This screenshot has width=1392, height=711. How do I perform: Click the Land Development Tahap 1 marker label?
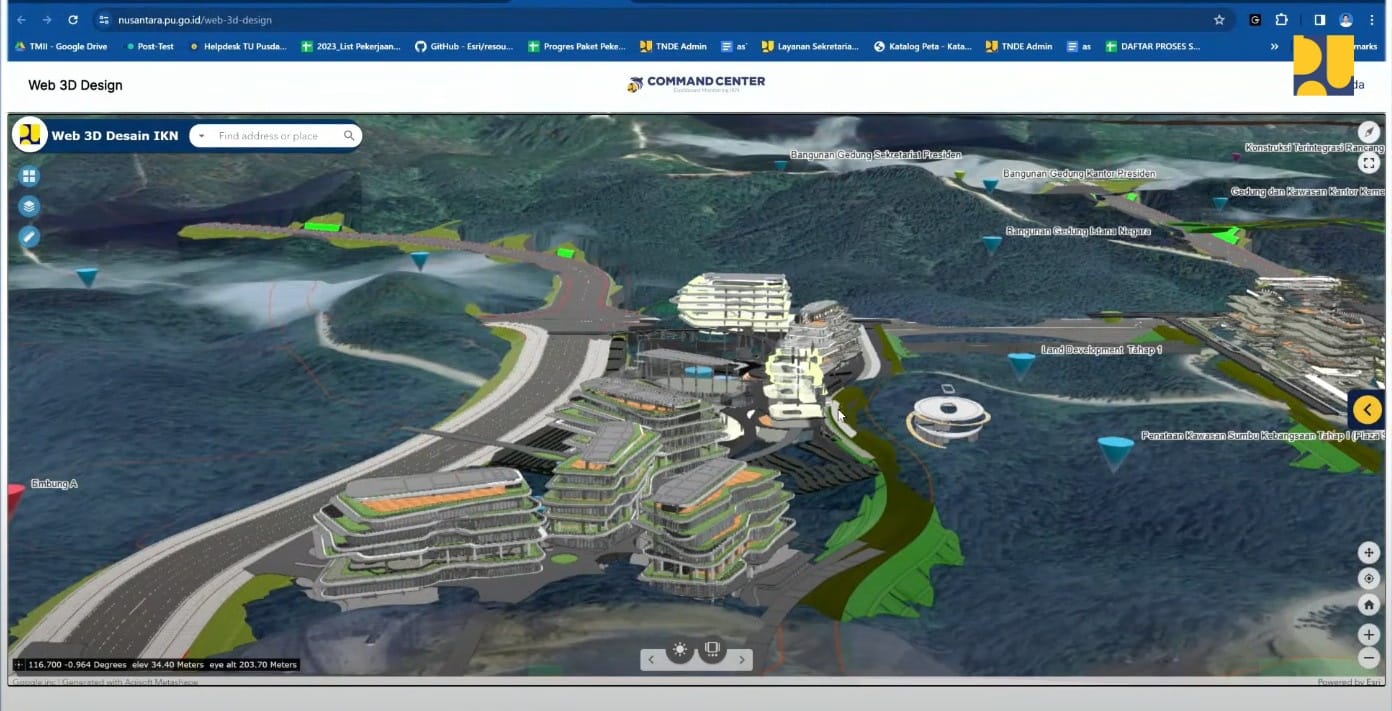pos(1101,350)
